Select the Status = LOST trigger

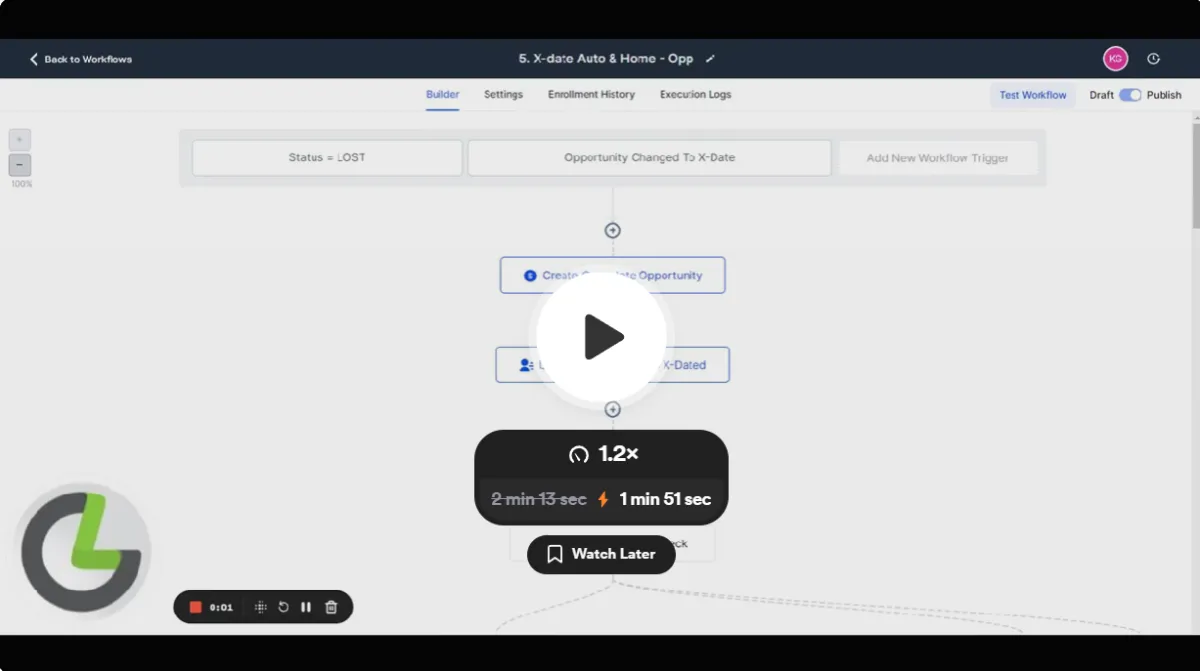pyautogui.click(x=327, y=158)
